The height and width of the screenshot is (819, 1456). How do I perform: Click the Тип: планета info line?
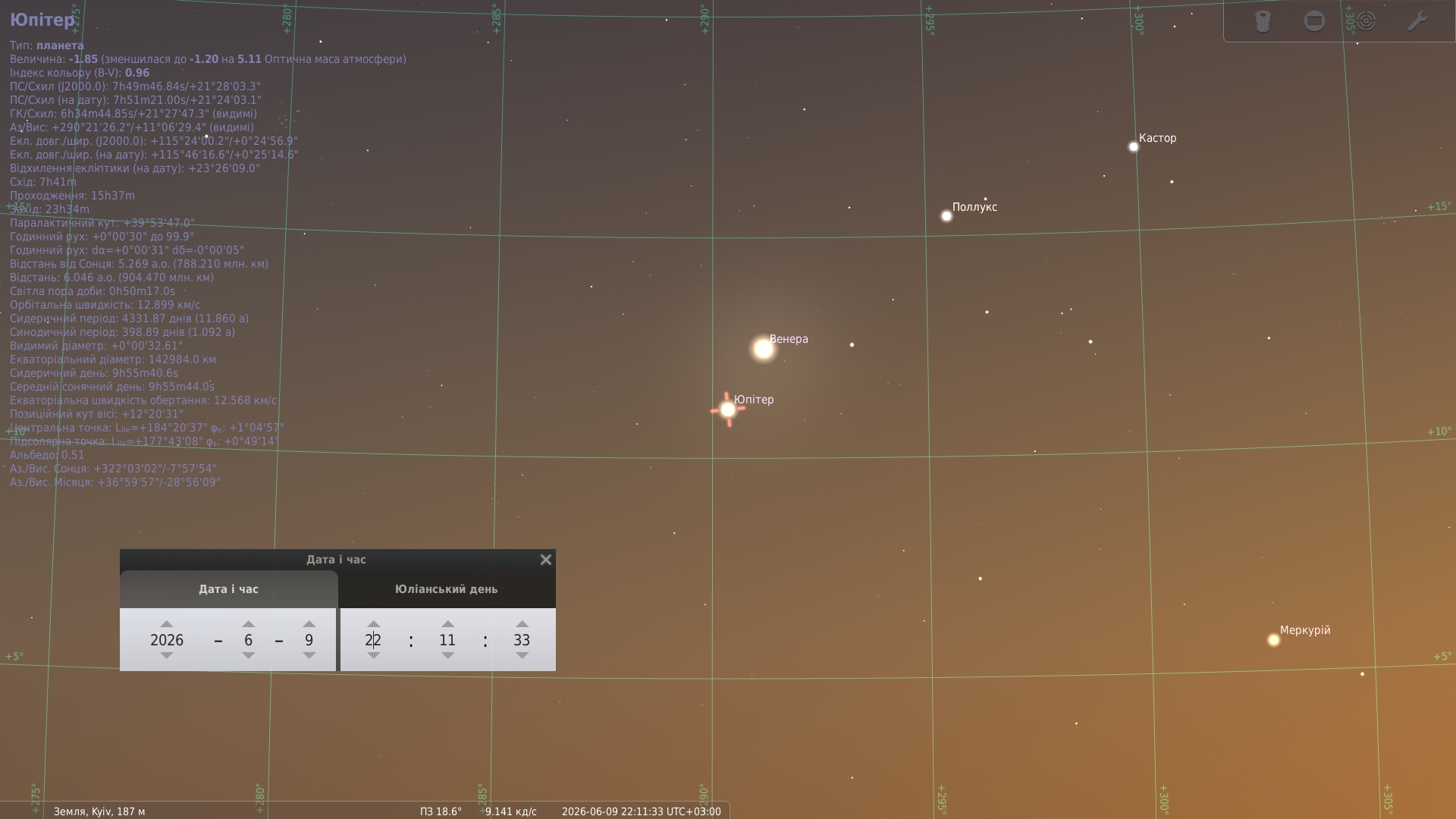point(47,45)
